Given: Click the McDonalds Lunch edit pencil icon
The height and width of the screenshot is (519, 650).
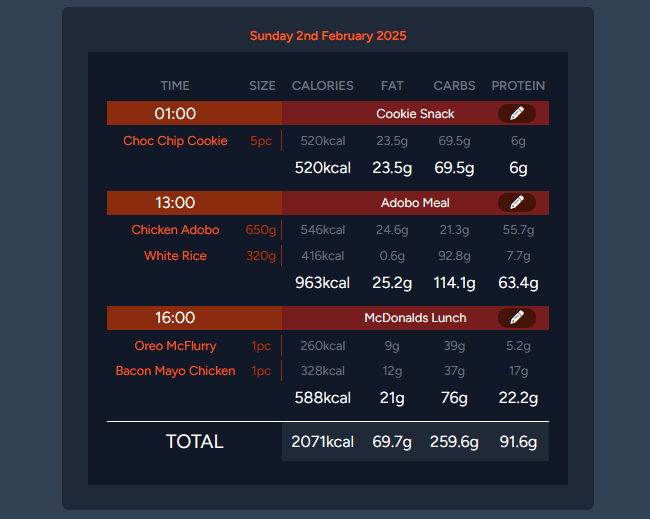Looking at the screenshot, I should point(516,318).
